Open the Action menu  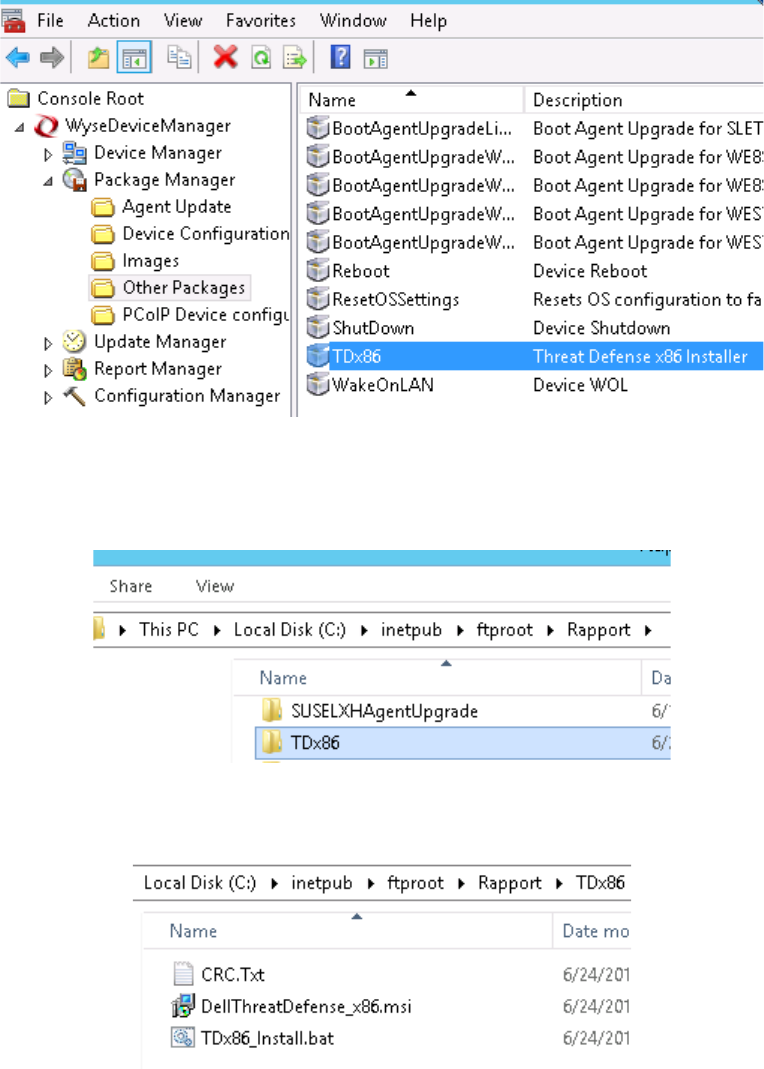114,20
